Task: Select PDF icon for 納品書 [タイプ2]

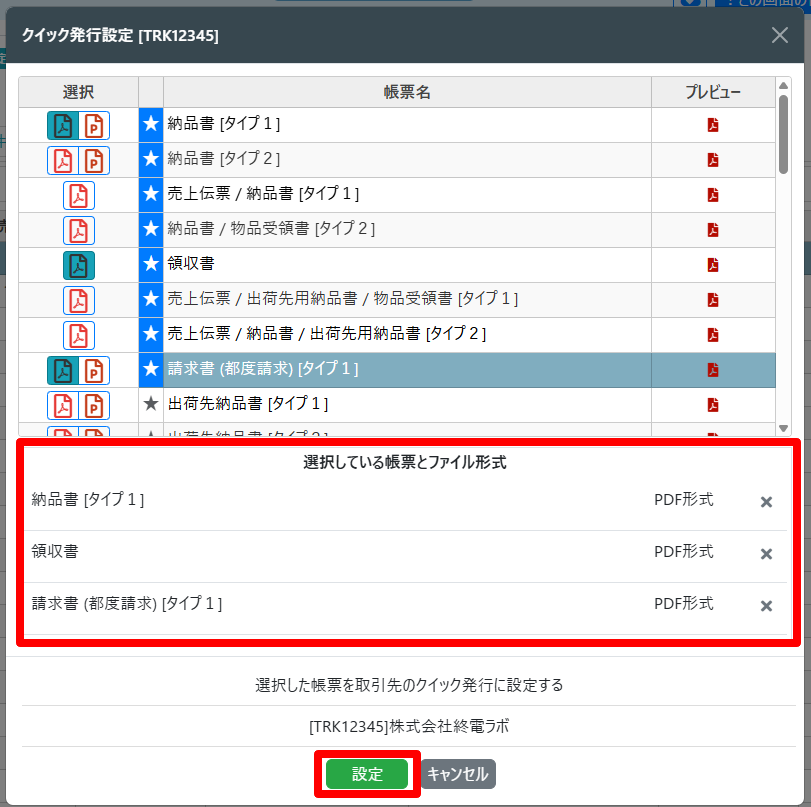Action: (x=63, y=160)
